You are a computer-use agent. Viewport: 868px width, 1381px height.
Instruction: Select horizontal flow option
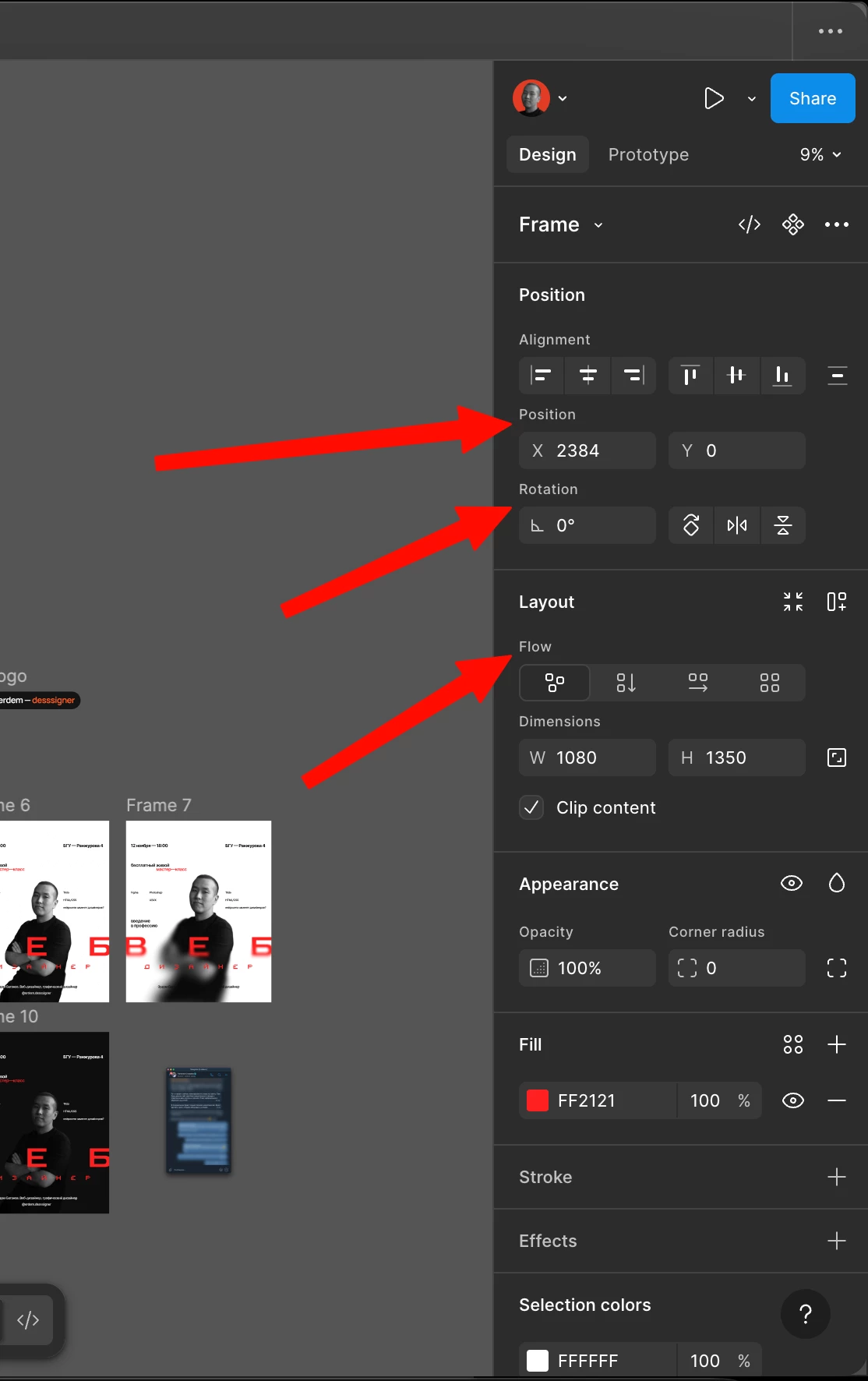pos(698,683)
